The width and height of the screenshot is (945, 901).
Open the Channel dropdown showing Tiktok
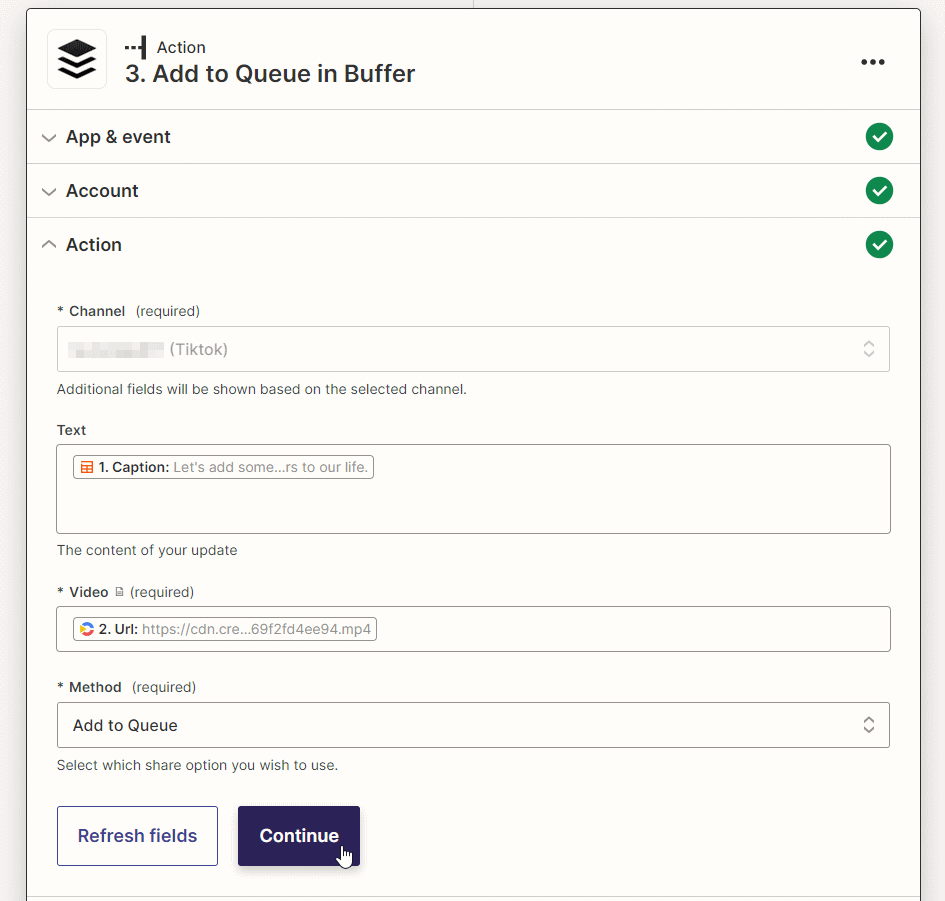coord(472,349)
